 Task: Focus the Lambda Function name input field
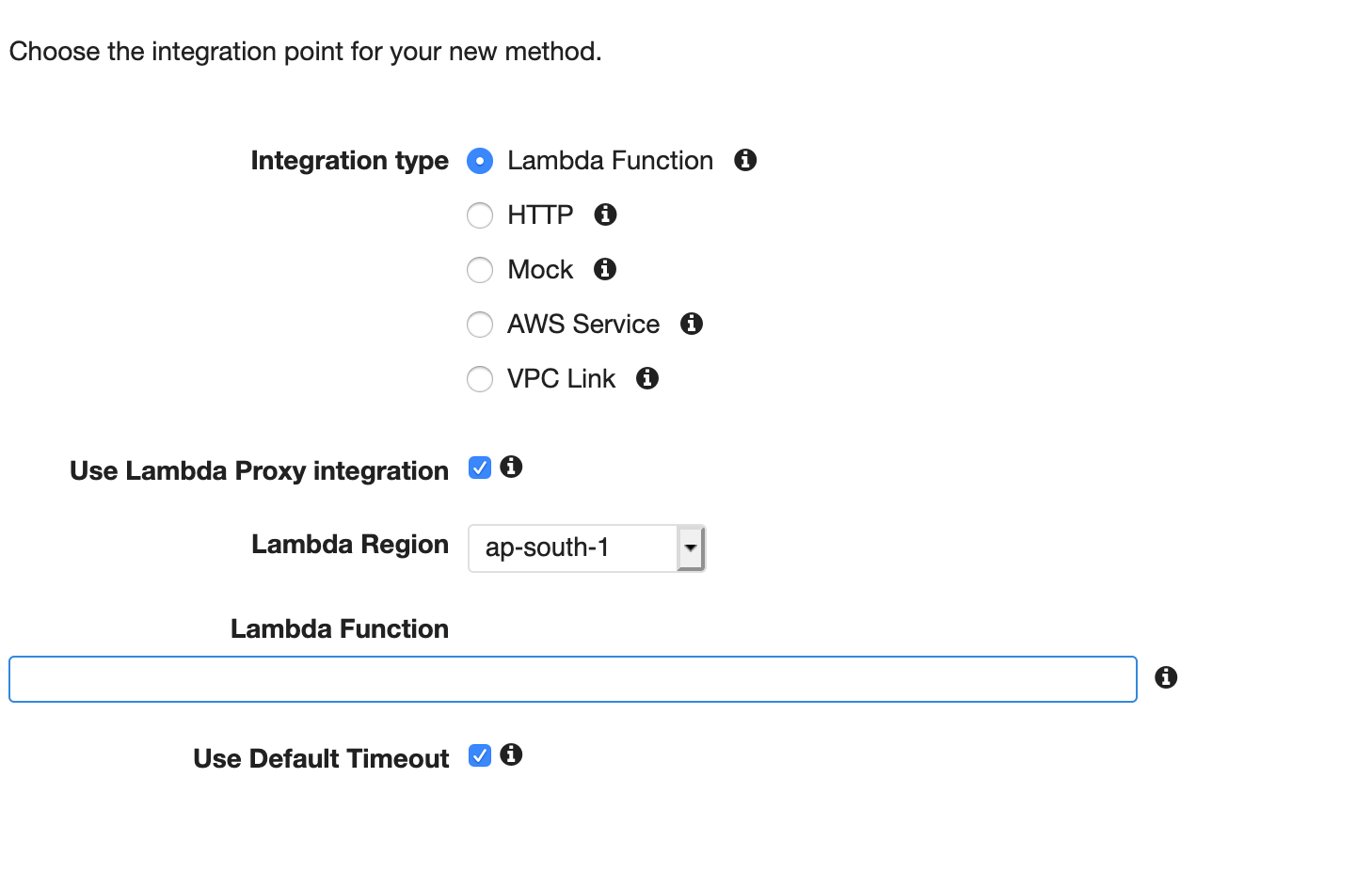(x=573, y=679)
